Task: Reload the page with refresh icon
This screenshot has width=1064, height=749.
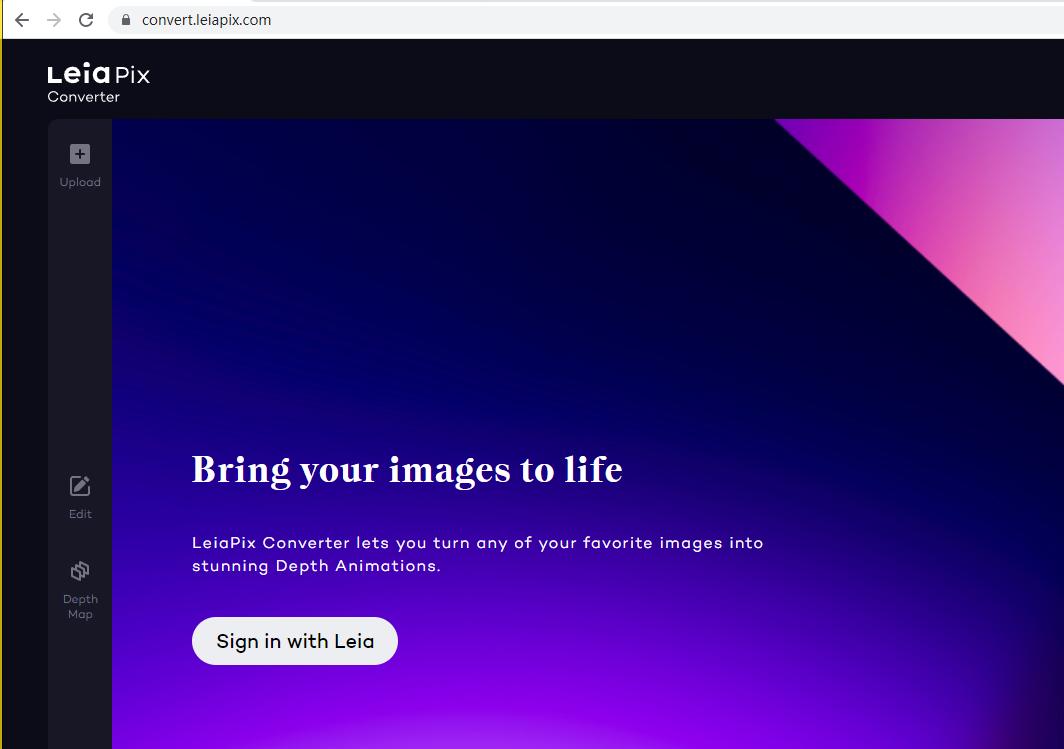Action: click(86, 20)
